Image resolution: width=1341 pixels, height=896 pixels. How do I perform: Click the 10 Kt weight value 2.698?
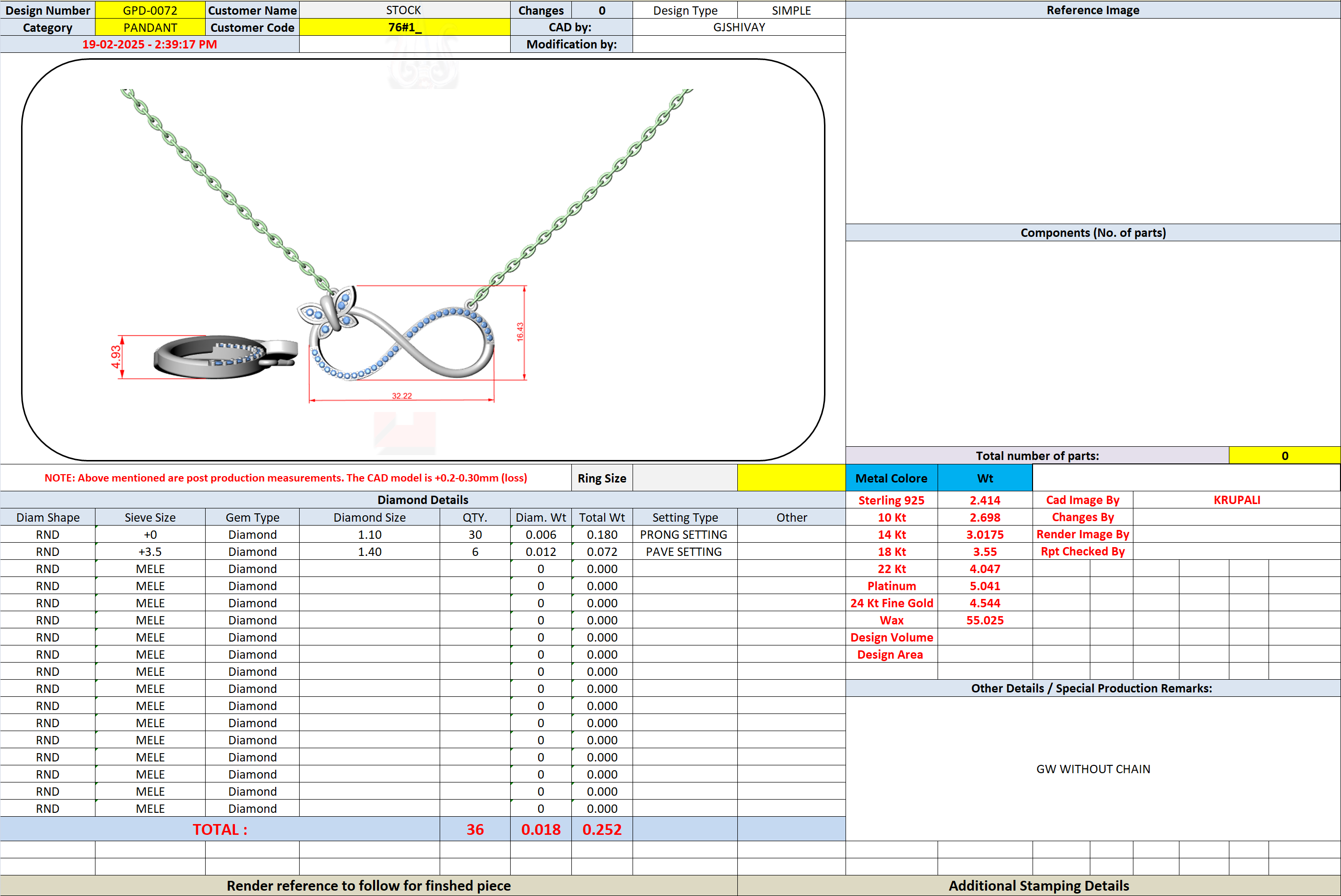pos(985,517)
